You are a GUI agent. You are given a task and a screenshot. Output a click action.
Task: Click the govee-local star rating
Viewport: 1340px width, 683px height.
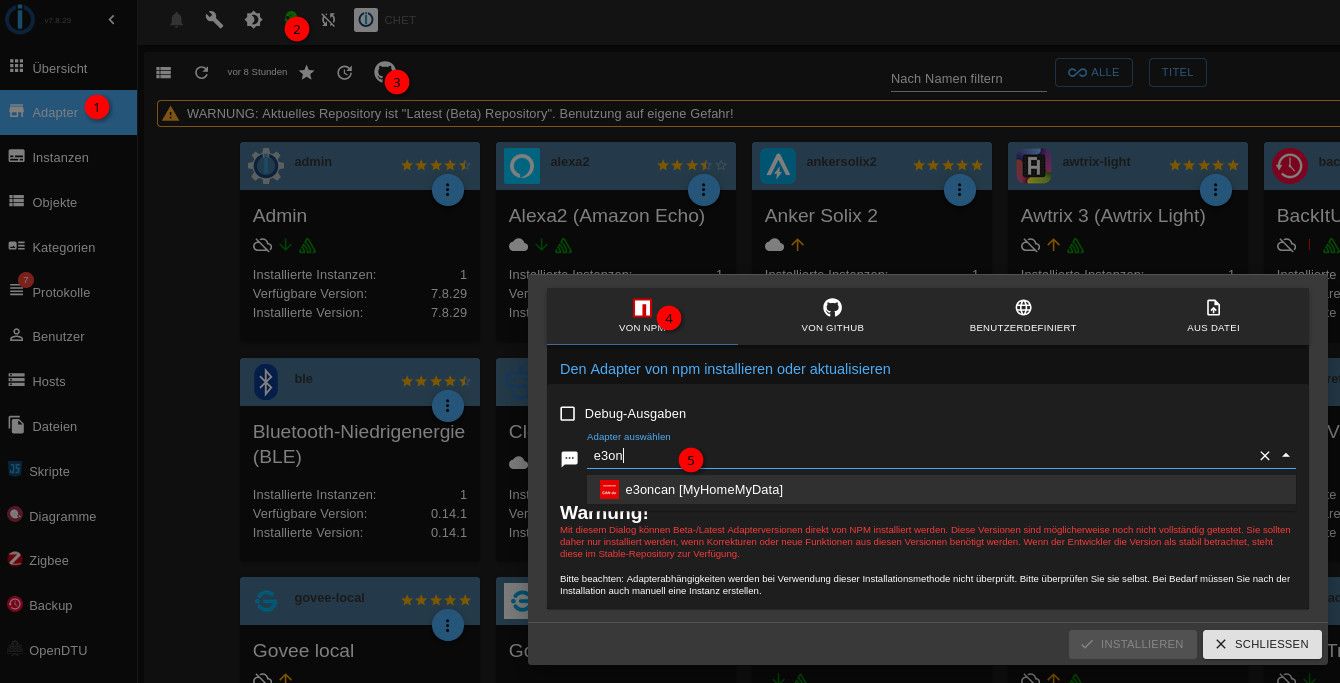pos(436,600)
